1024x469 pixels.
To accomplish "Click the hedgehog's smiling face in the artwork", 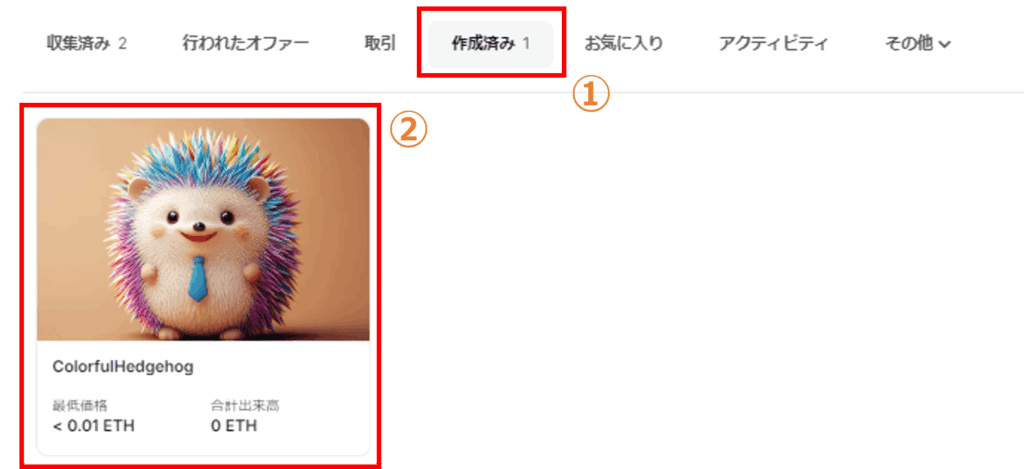I will [x=199, y=223].
